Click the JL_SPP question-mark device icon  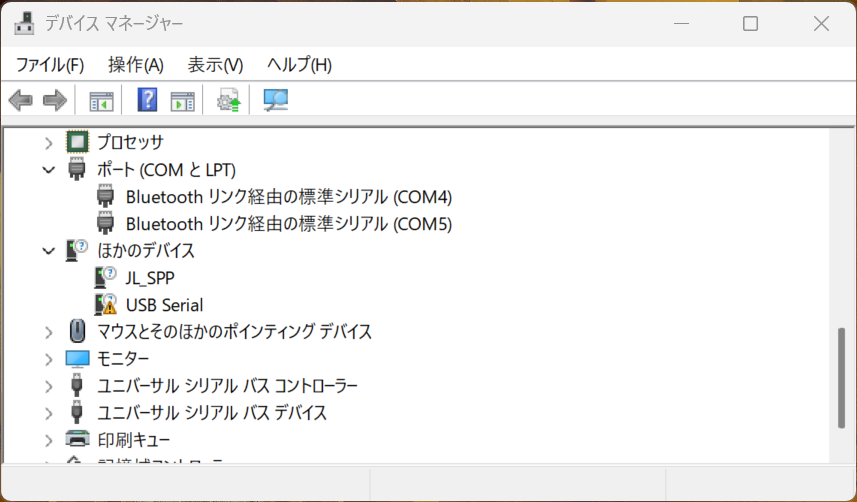tap(105, 277)
